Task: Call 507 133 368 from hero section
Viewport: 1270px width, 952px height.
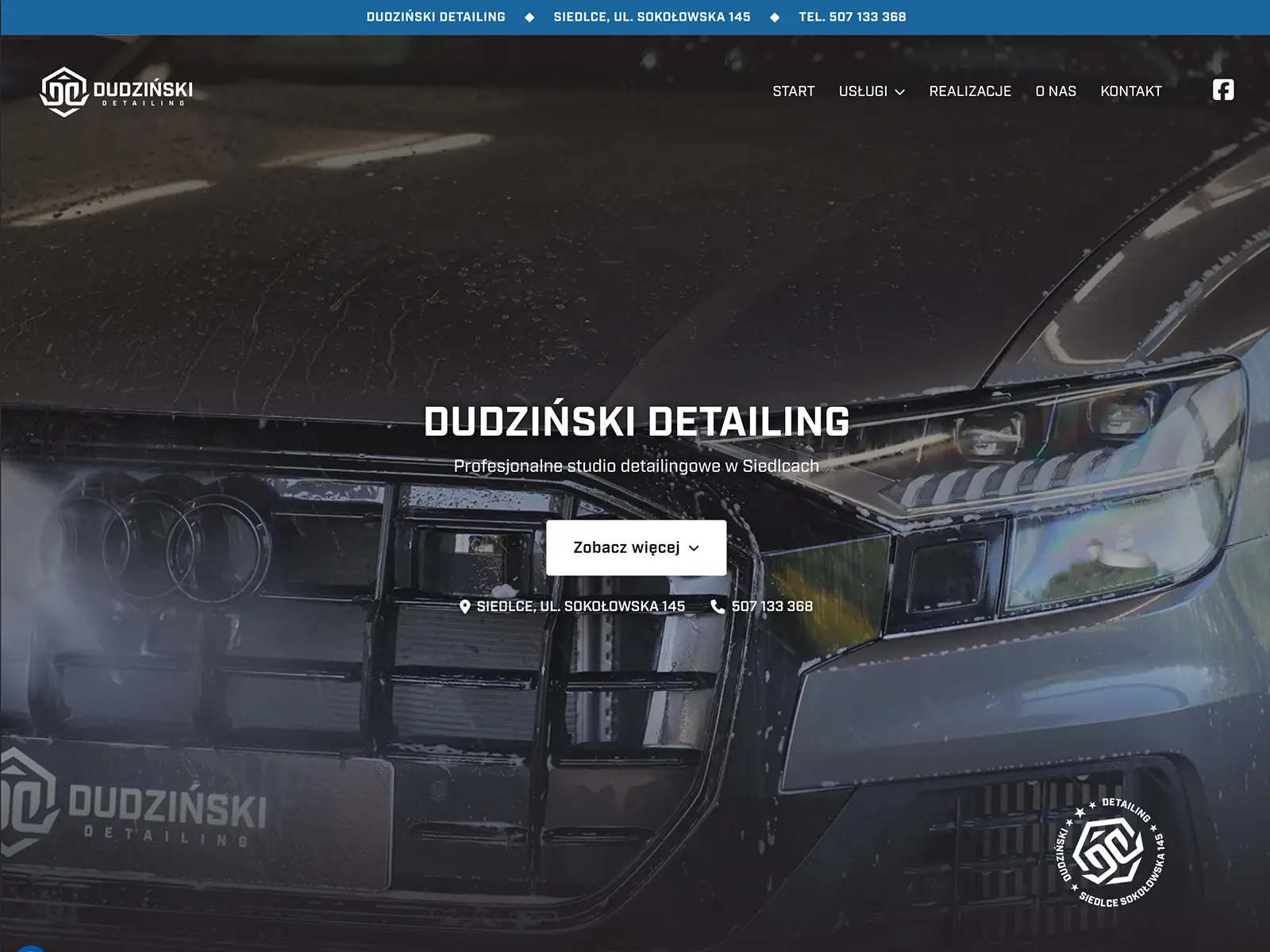Action: click(x=772, y=607)
